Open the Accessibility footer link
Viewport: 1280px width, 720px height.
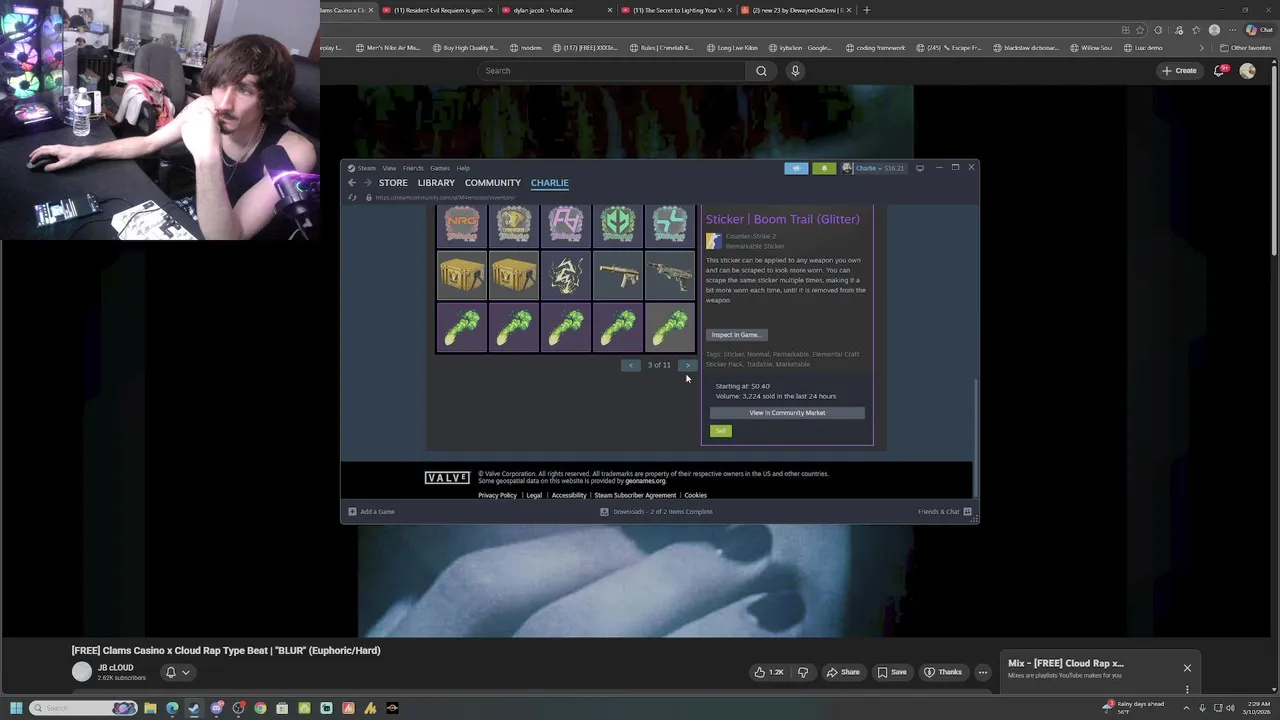tap(569, 495)
